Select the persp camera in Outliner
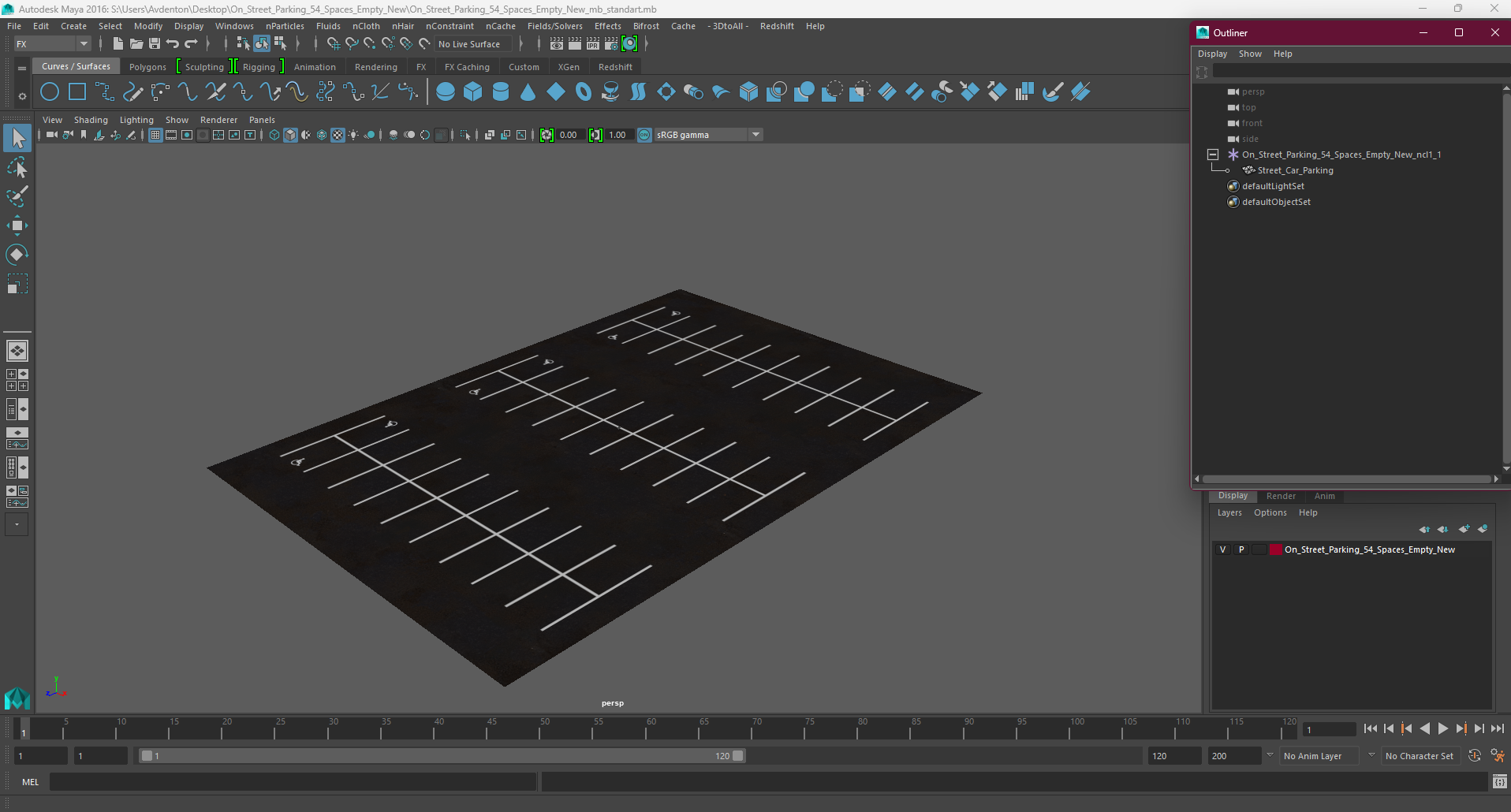1511x812 pixels. tap(1253, 91)
